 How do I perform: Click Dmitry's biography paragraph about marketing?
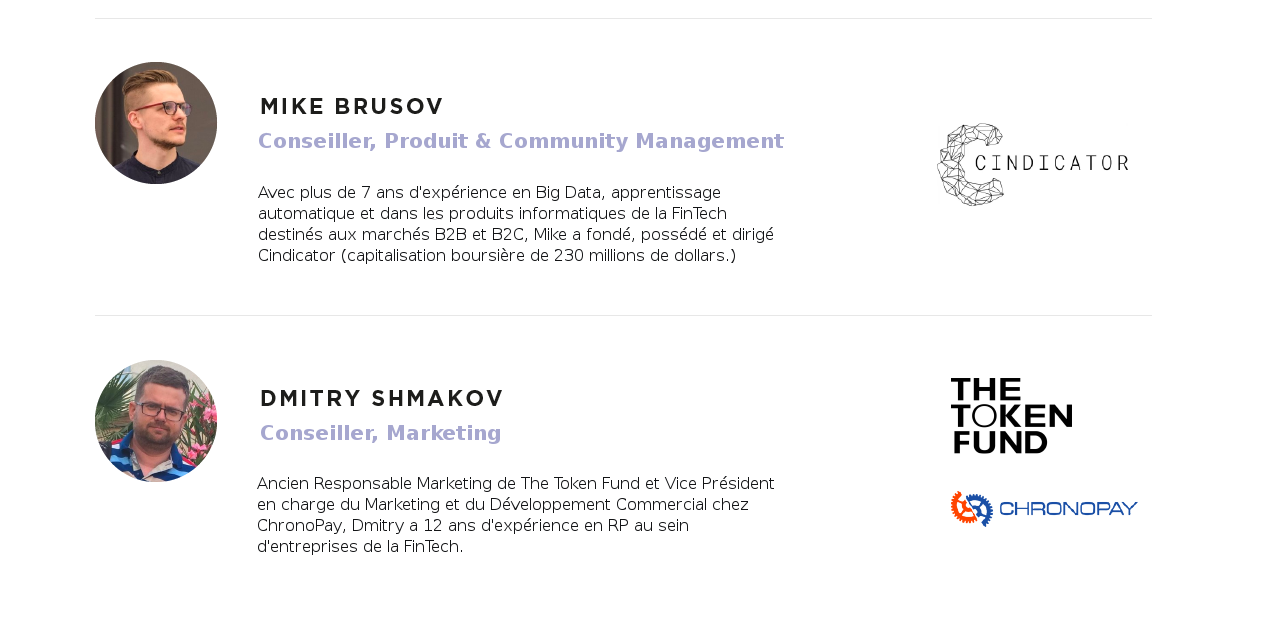[x=516, y=515]
